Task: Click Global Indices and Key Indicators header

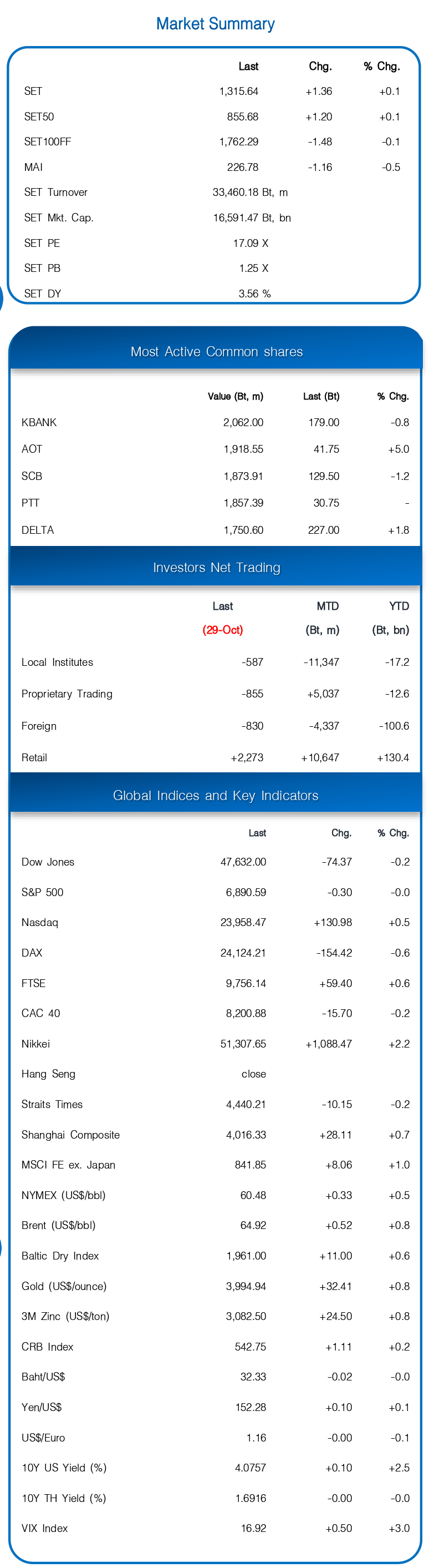Action: [216, 796]
